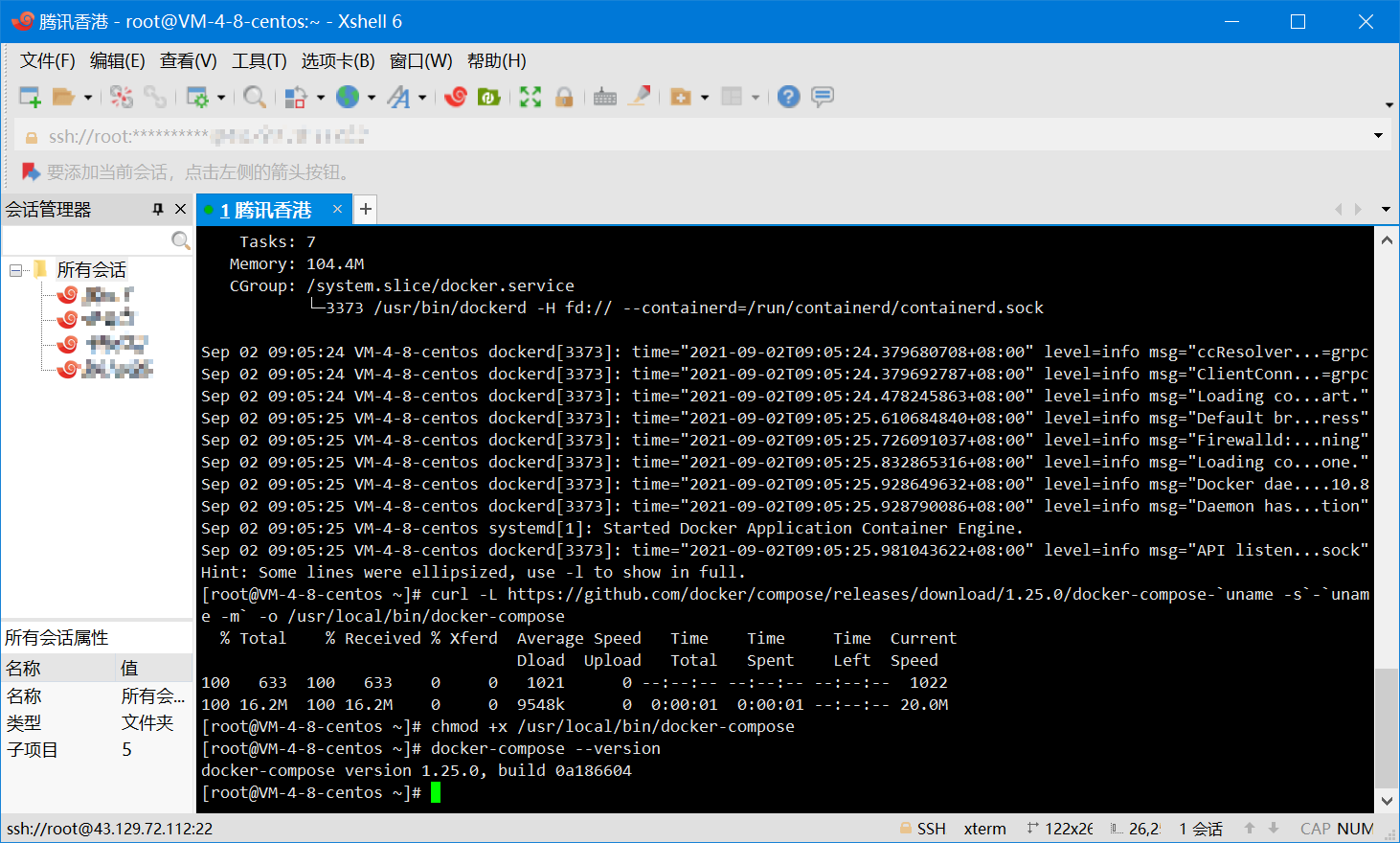This screenshot has width=1400, height=843.
Task: Expand the Encoding globe dropdown arrow
Action: (372, 97)
